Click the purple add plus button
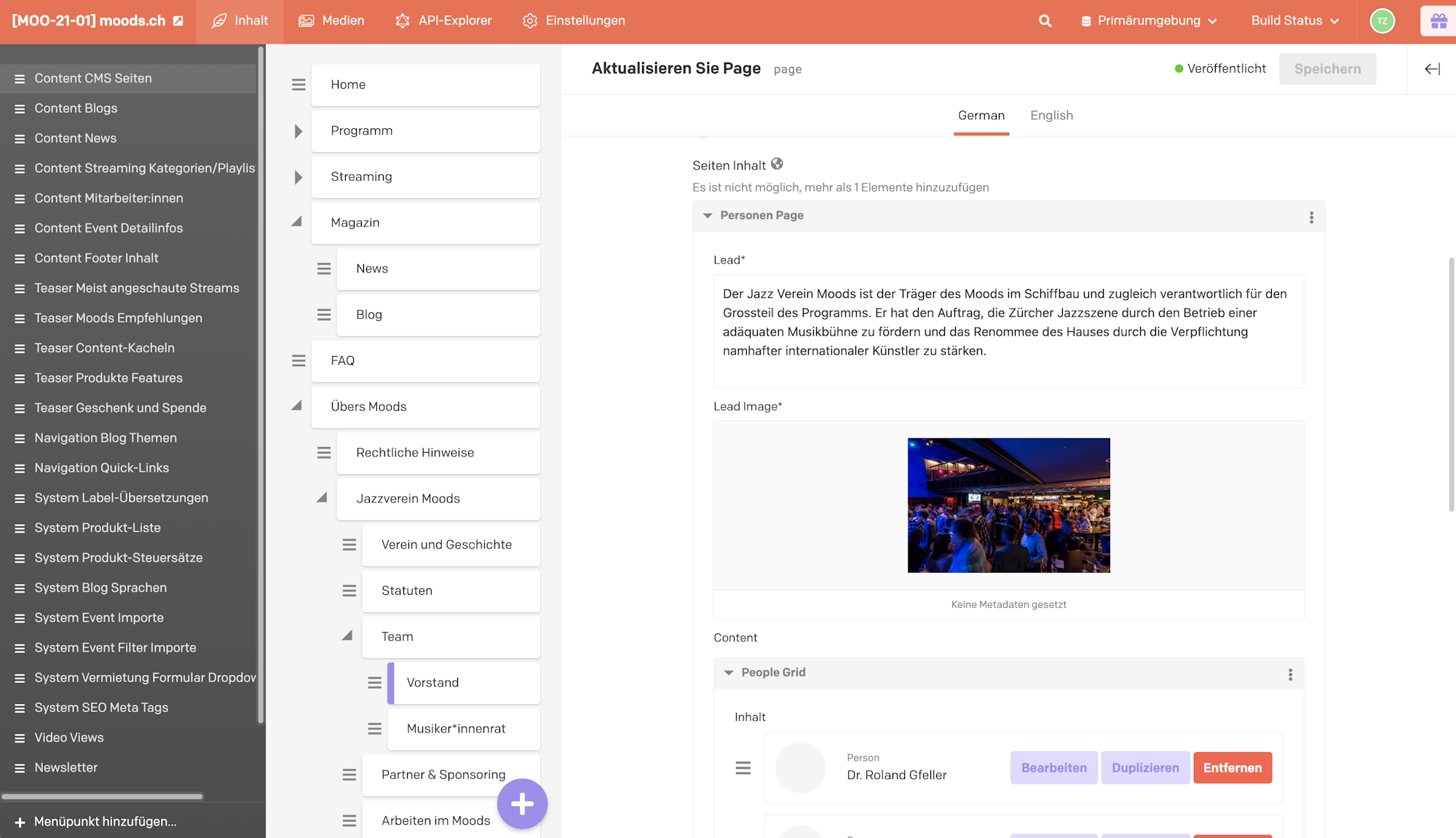Image resolution: width=1456 pixels, height=838 pixels. point(522,804)
